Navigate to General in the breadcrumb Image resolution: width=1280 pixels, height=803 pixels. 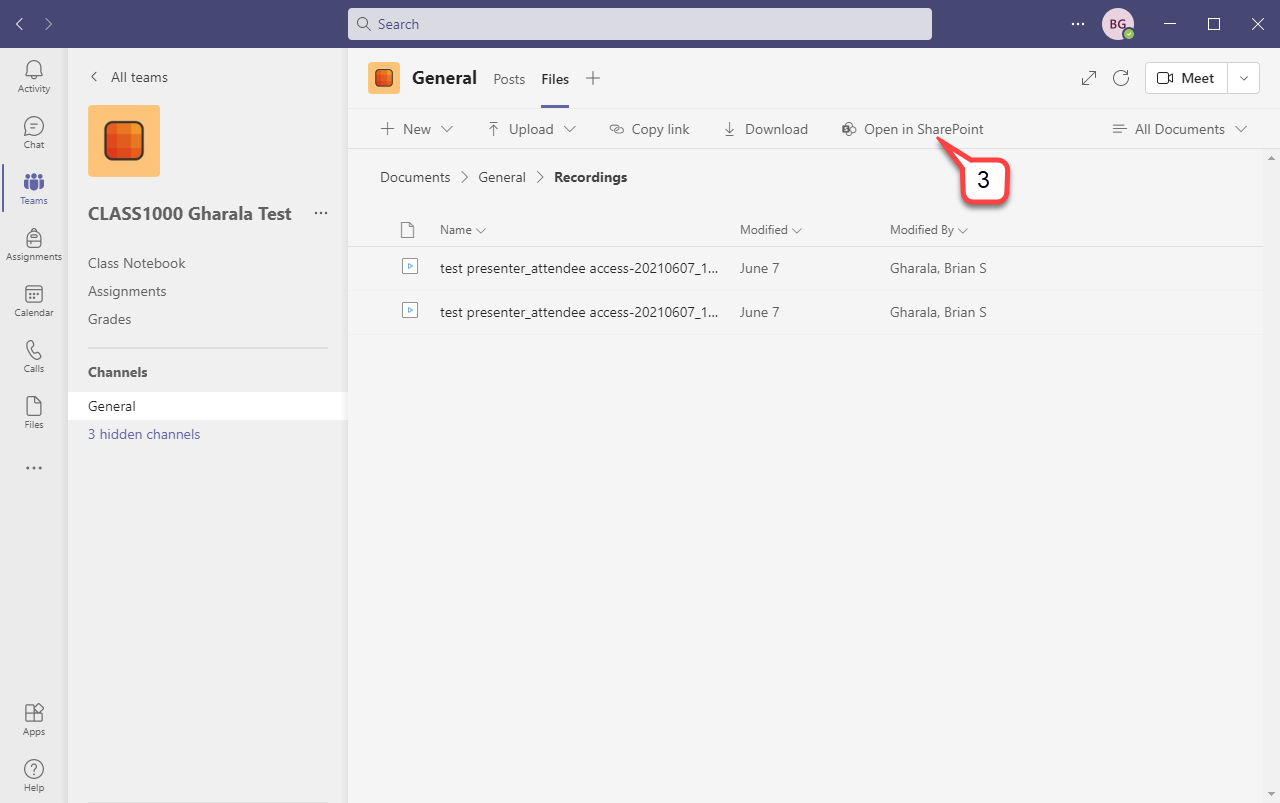(502, 177)
